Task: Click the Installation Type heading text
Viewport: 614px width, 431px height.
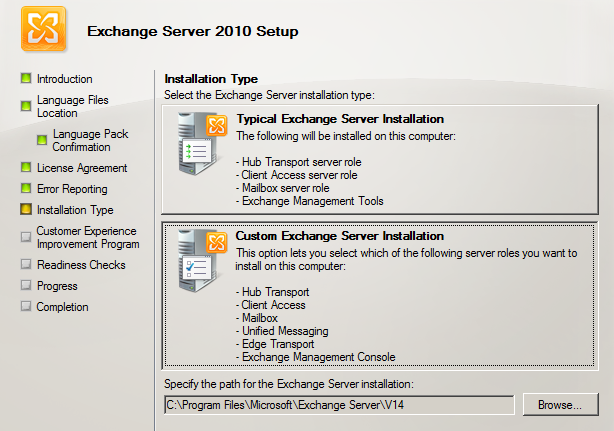Action: click(x=211, y=79)
